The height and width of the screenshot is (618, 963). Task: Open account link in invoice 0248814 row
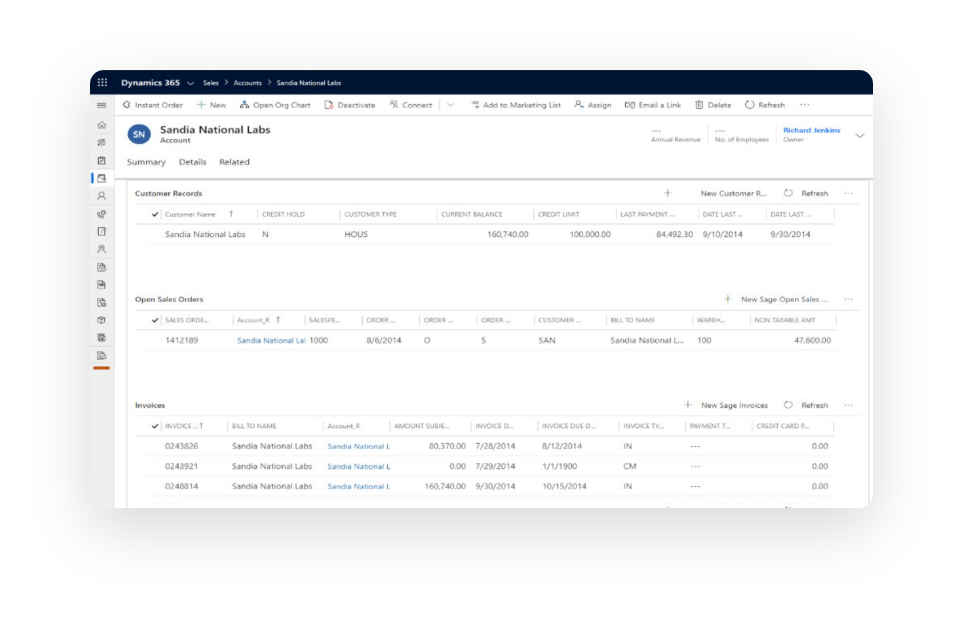(x=359, y=487)
